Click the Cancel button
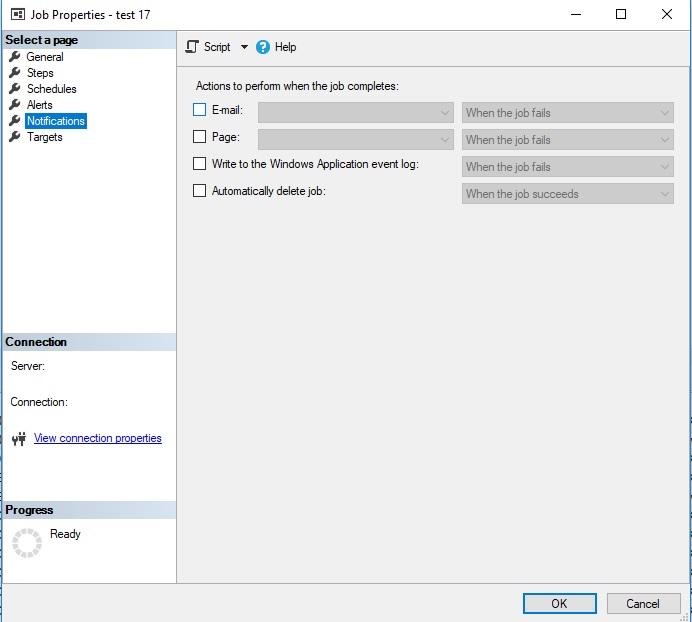692x622 pixels. 643,603
